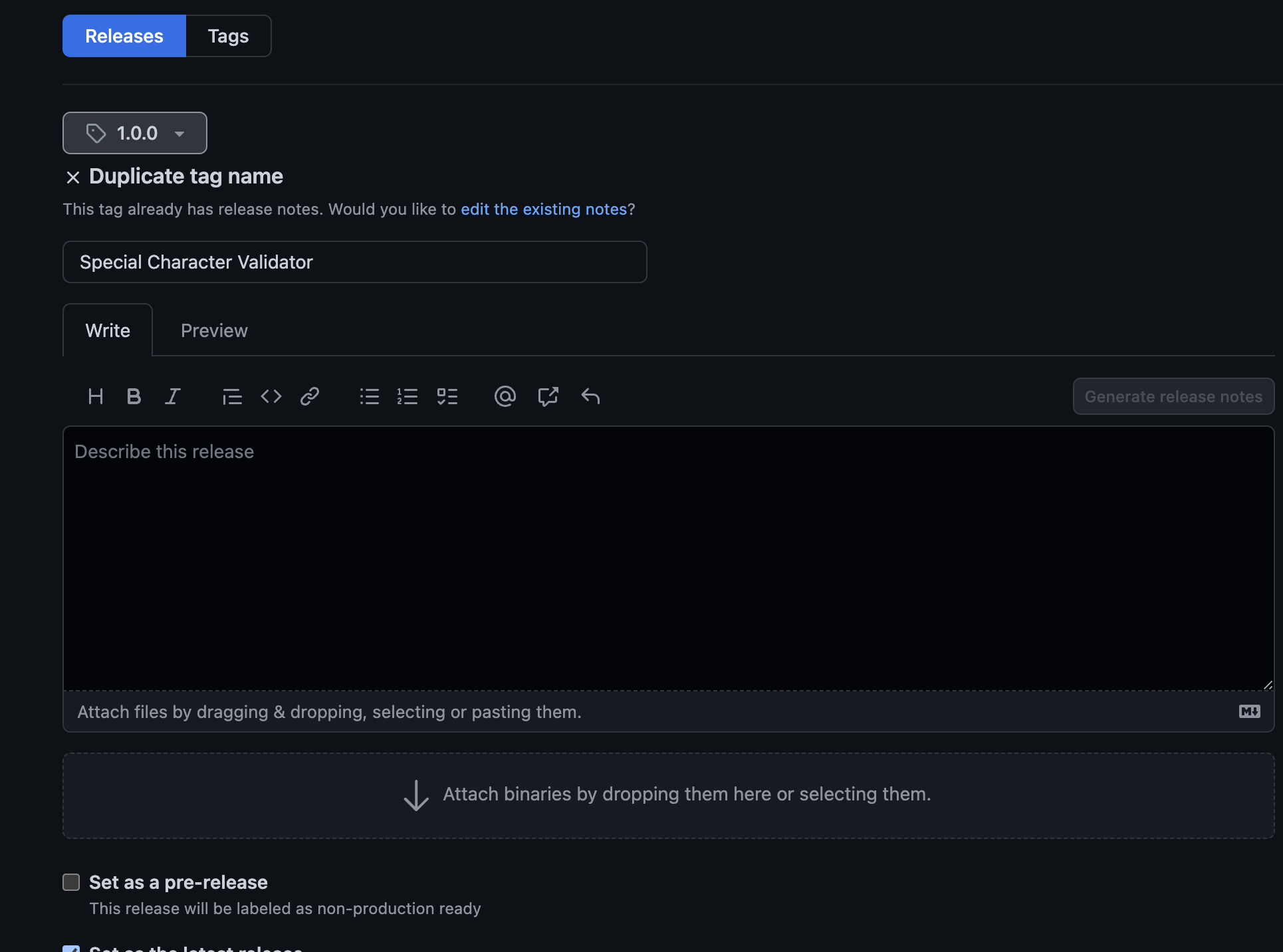The height and width of the screenshot is (952, 1283).
Task: Open the Tags tab
Action: [228, 36]
